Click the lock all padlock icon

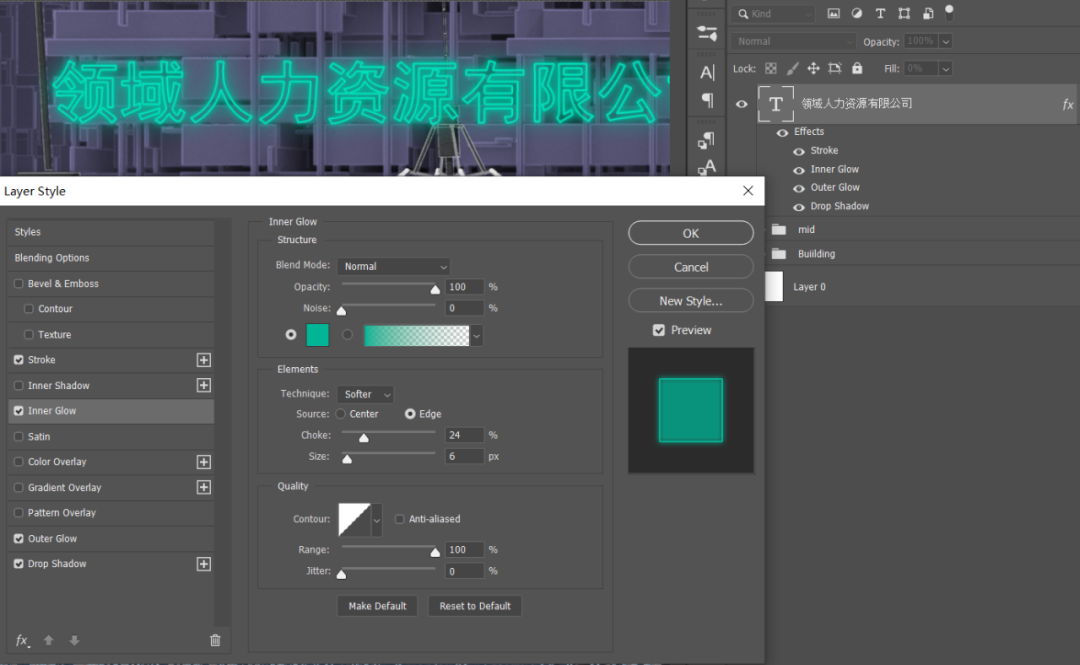pos(856,69)
